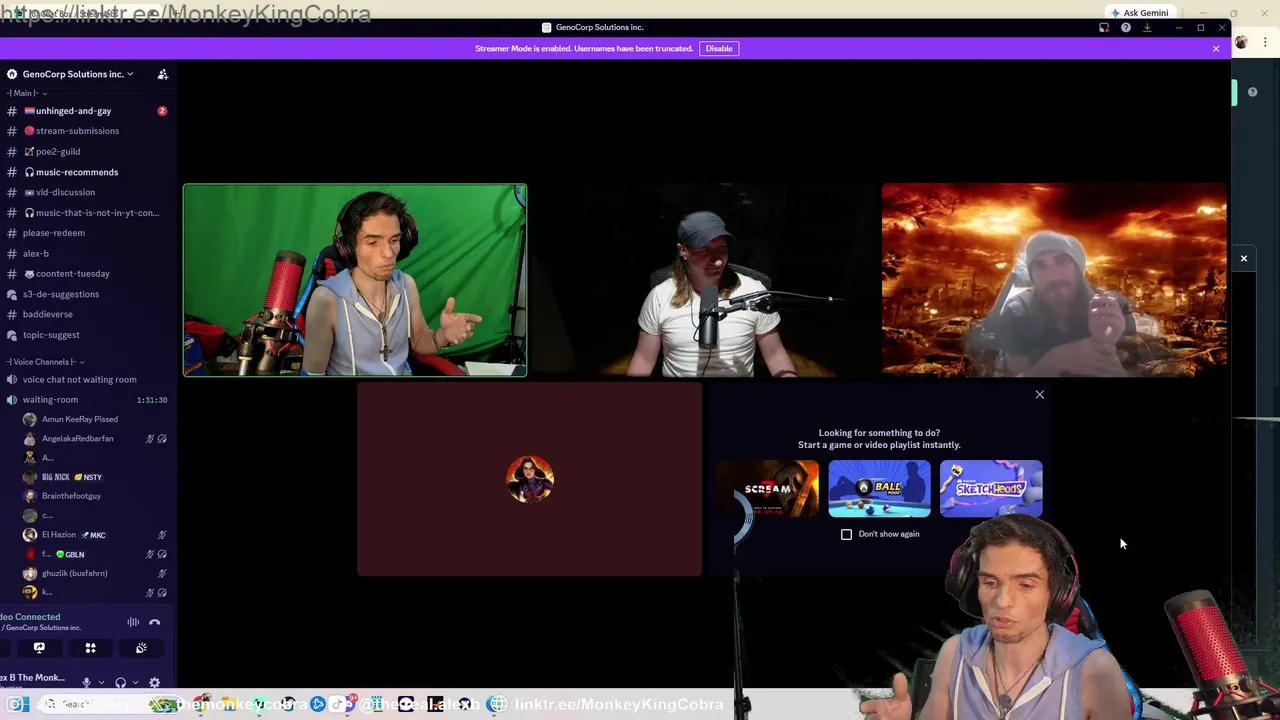Check the Don't show again checkbox
The image size is (1280, 720).
point(847,534)
